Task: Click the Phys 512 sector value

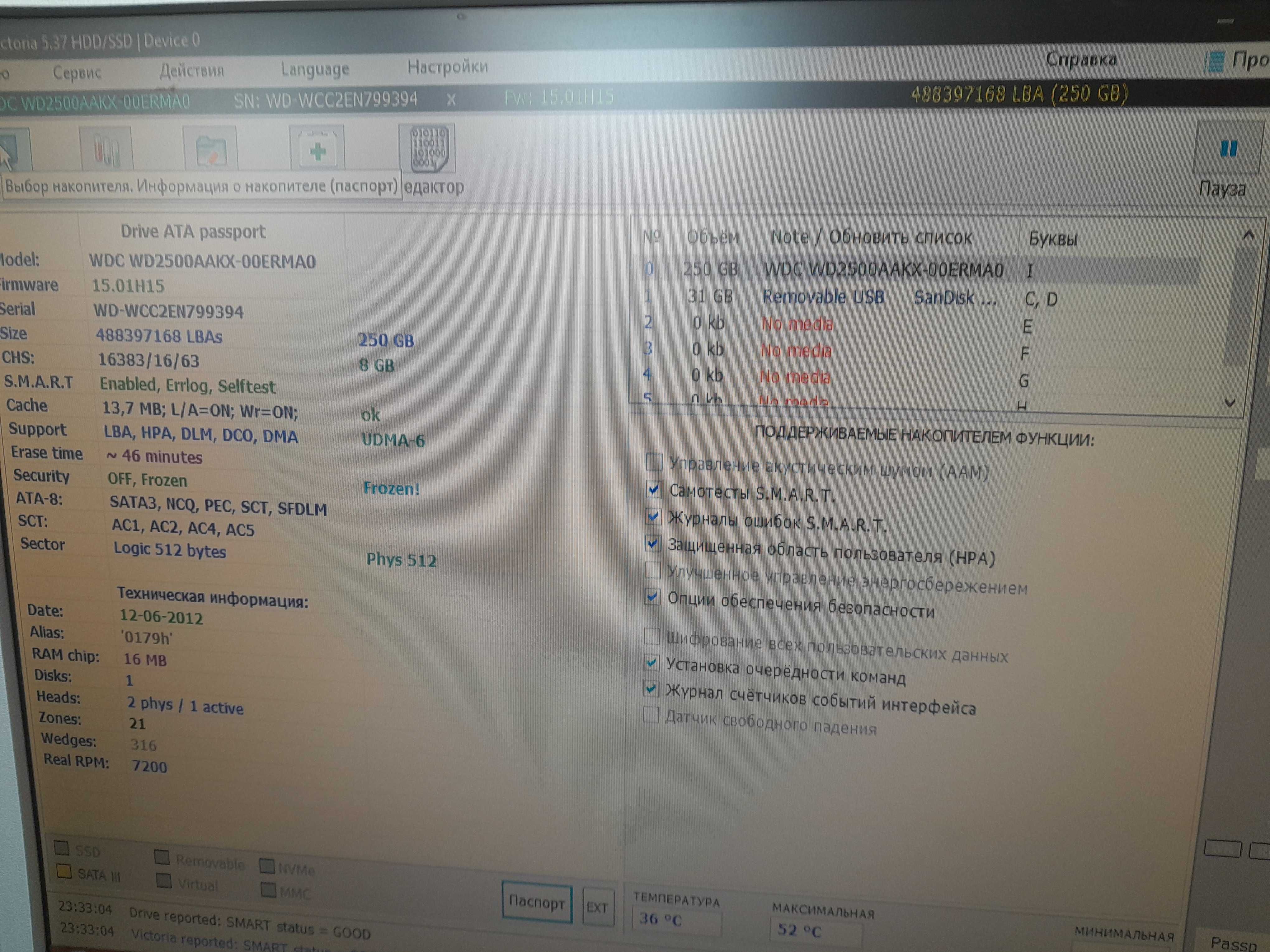Action: (x=401, y=560)
